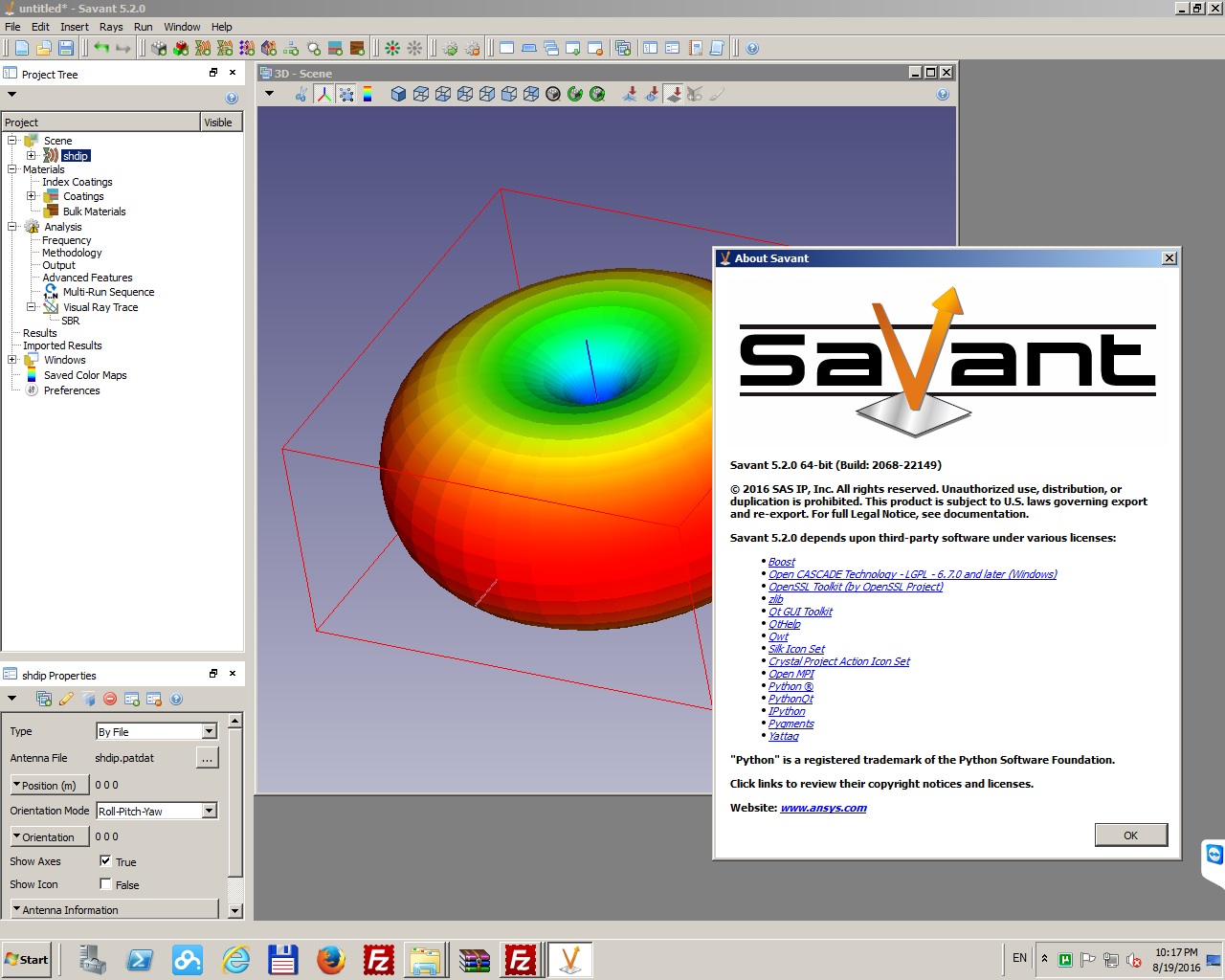1225x980 pixels.
Task: Select Saved Color Maps in project tree
Action: [85, 375]
